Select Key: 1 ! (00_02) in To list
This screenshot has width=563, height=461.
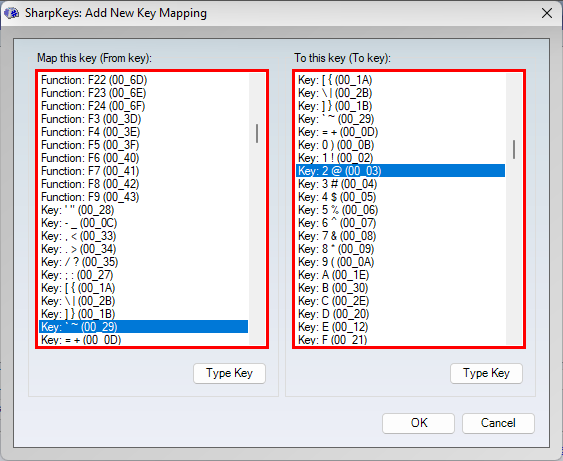click(x=400, y=158)
